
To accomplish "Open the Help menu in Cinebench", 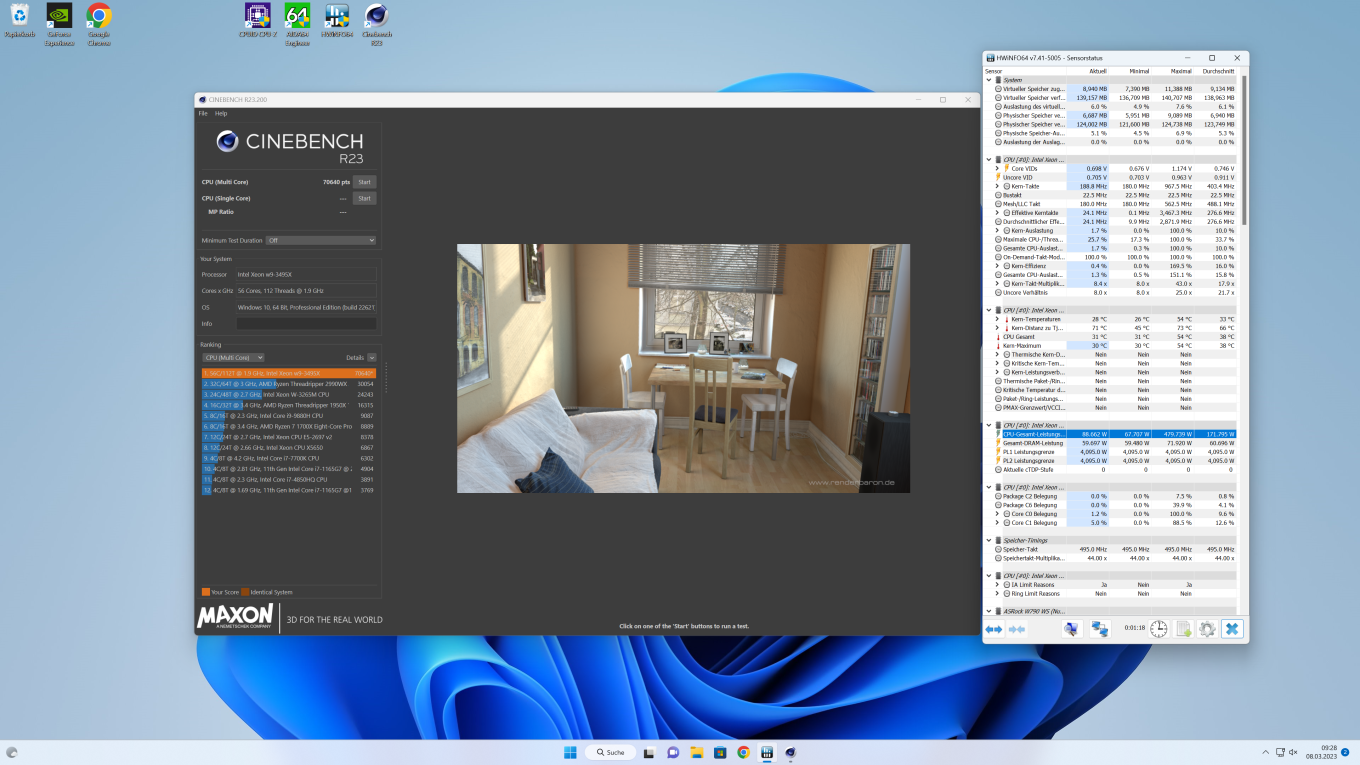I will [x=221, y=113].
